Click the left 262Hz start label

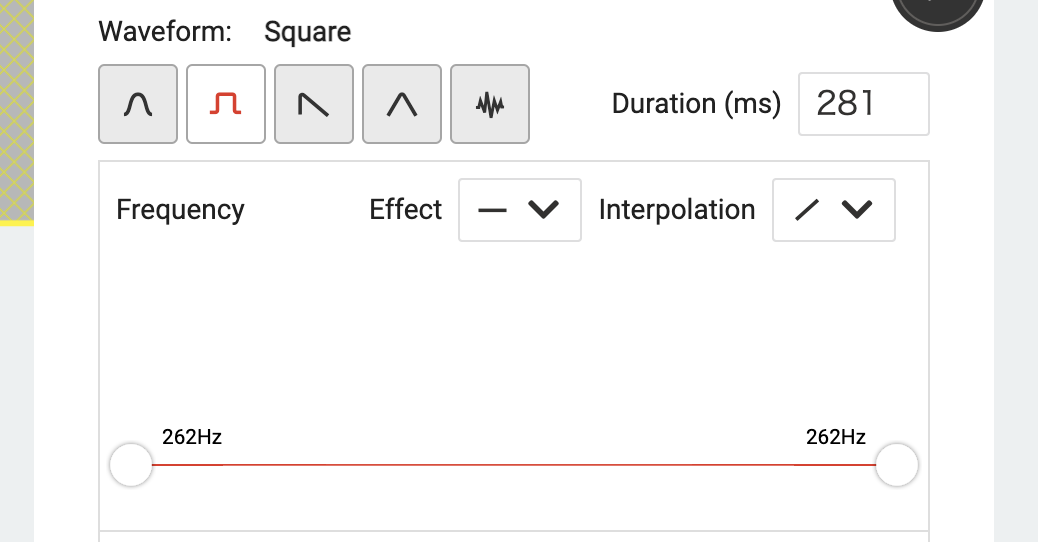192,437
